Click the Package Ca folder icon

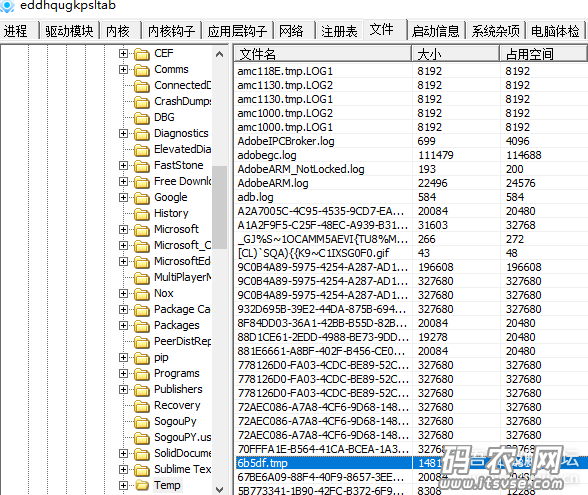pos(142,310)
